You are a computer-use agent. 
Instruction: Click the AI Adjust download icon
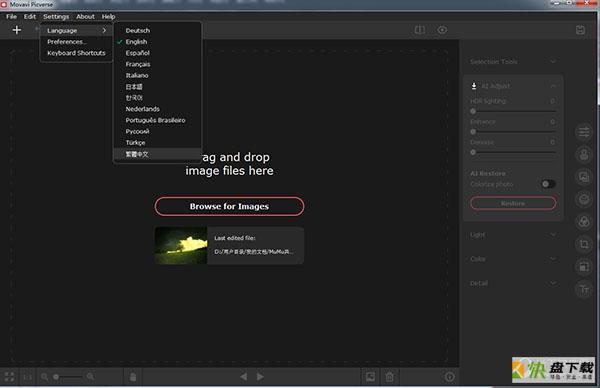pos(474,86)
